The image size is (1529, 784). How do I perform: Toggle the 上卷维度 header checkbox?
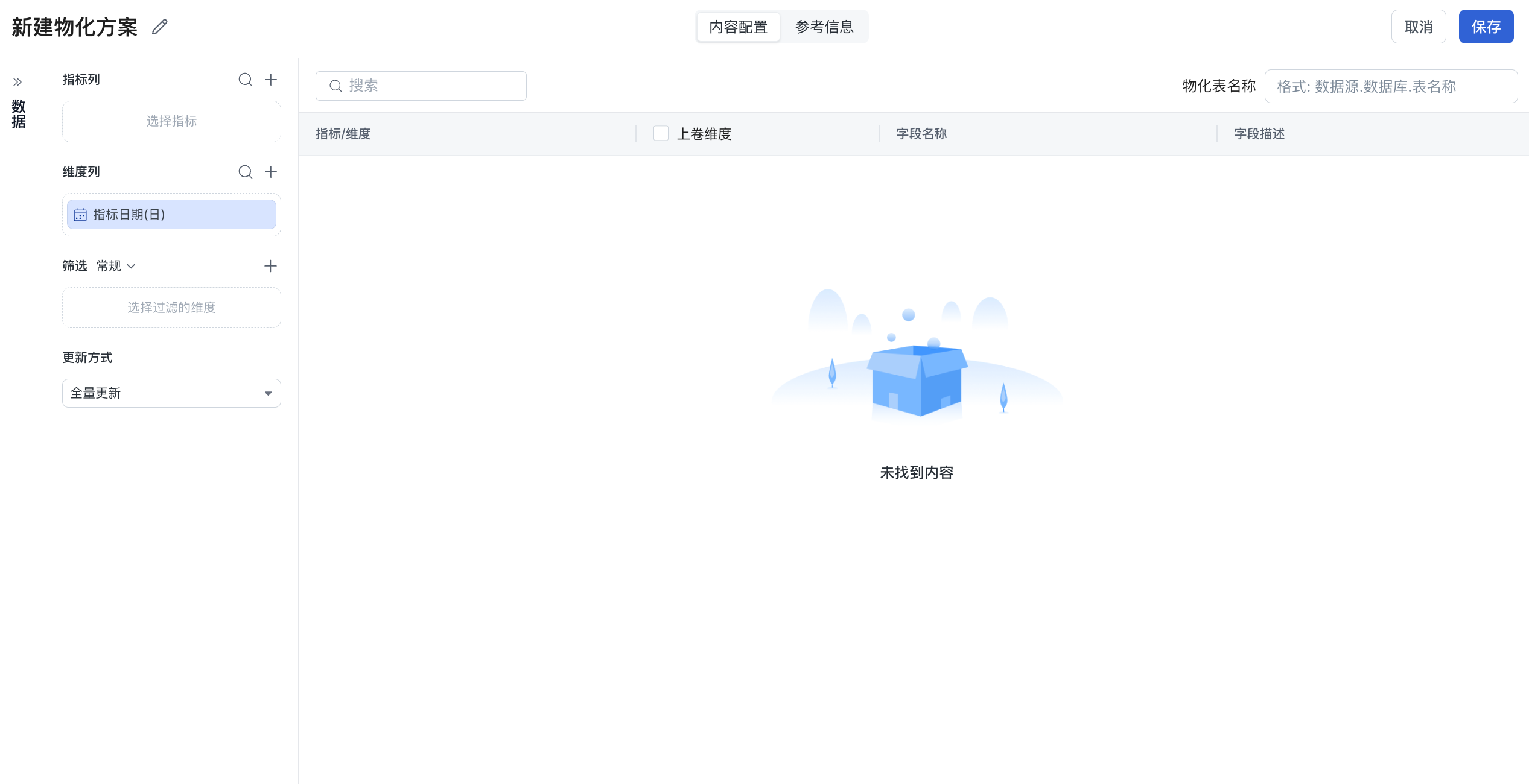pos(661,133)
